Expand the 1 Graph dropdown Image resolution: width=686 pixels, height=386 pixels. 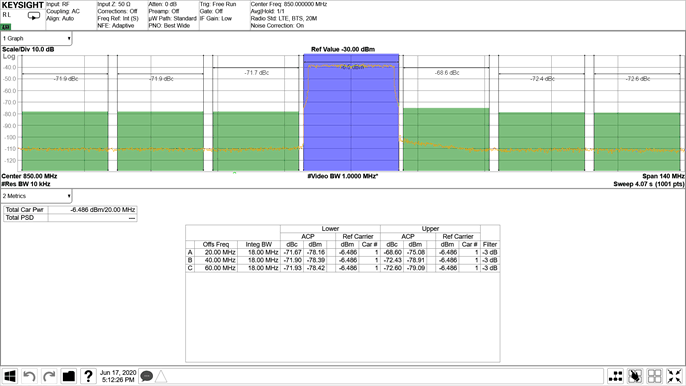pyautogui.click(x=36, y=39)
